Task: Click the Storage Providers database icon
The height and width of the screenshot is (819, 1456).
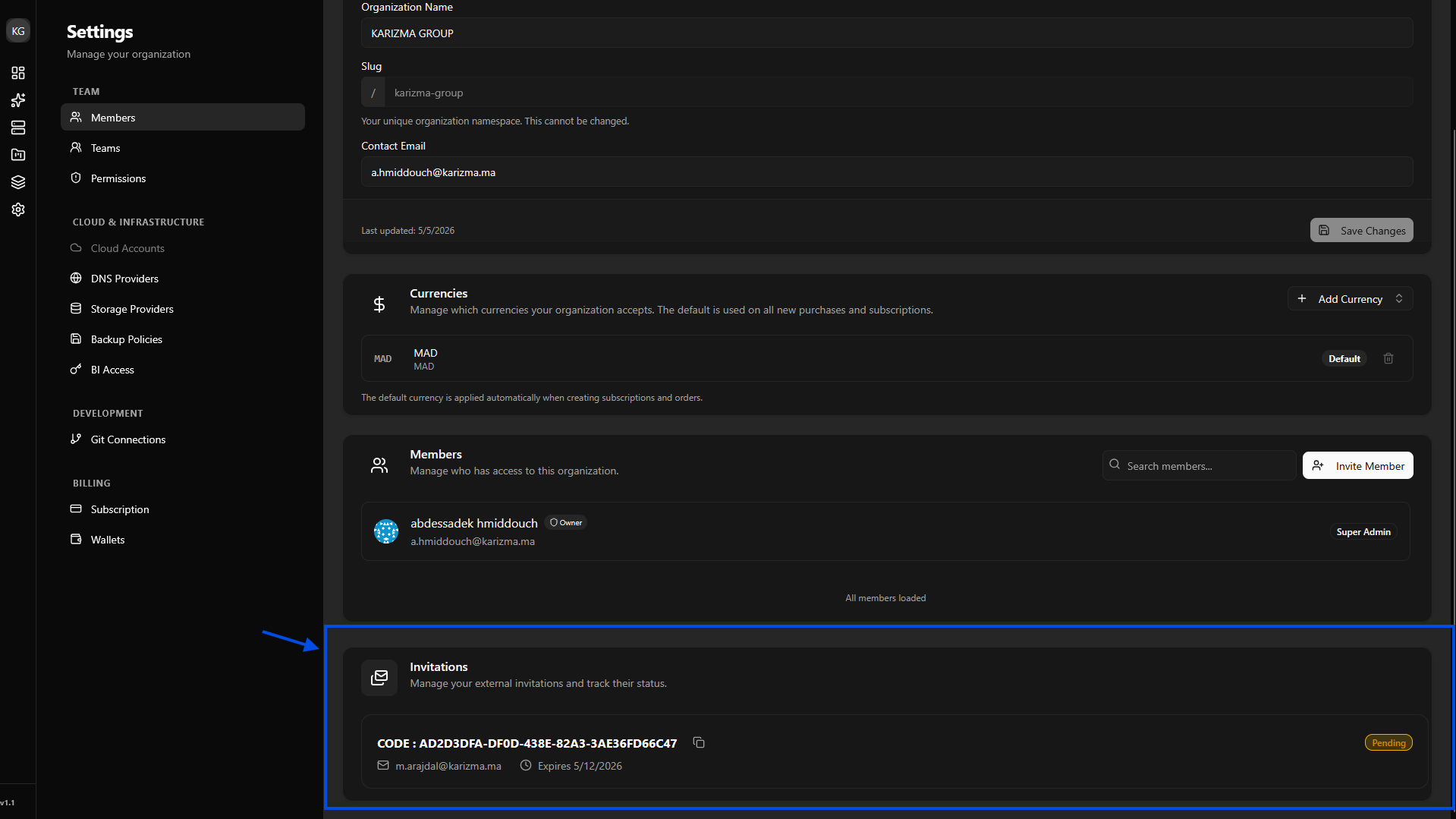Action: tap(76, 309)
